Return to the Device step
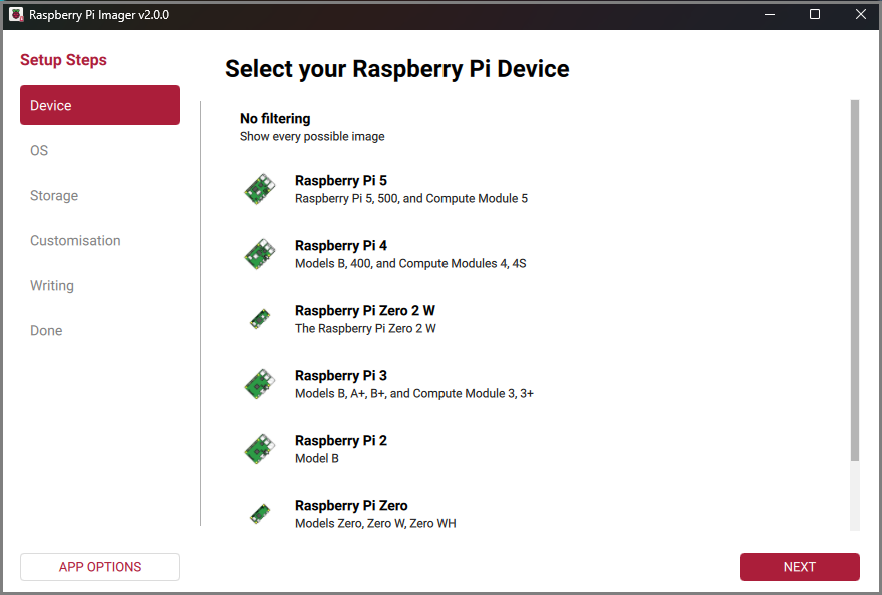The image size is (882, 595). click(99, 105)
